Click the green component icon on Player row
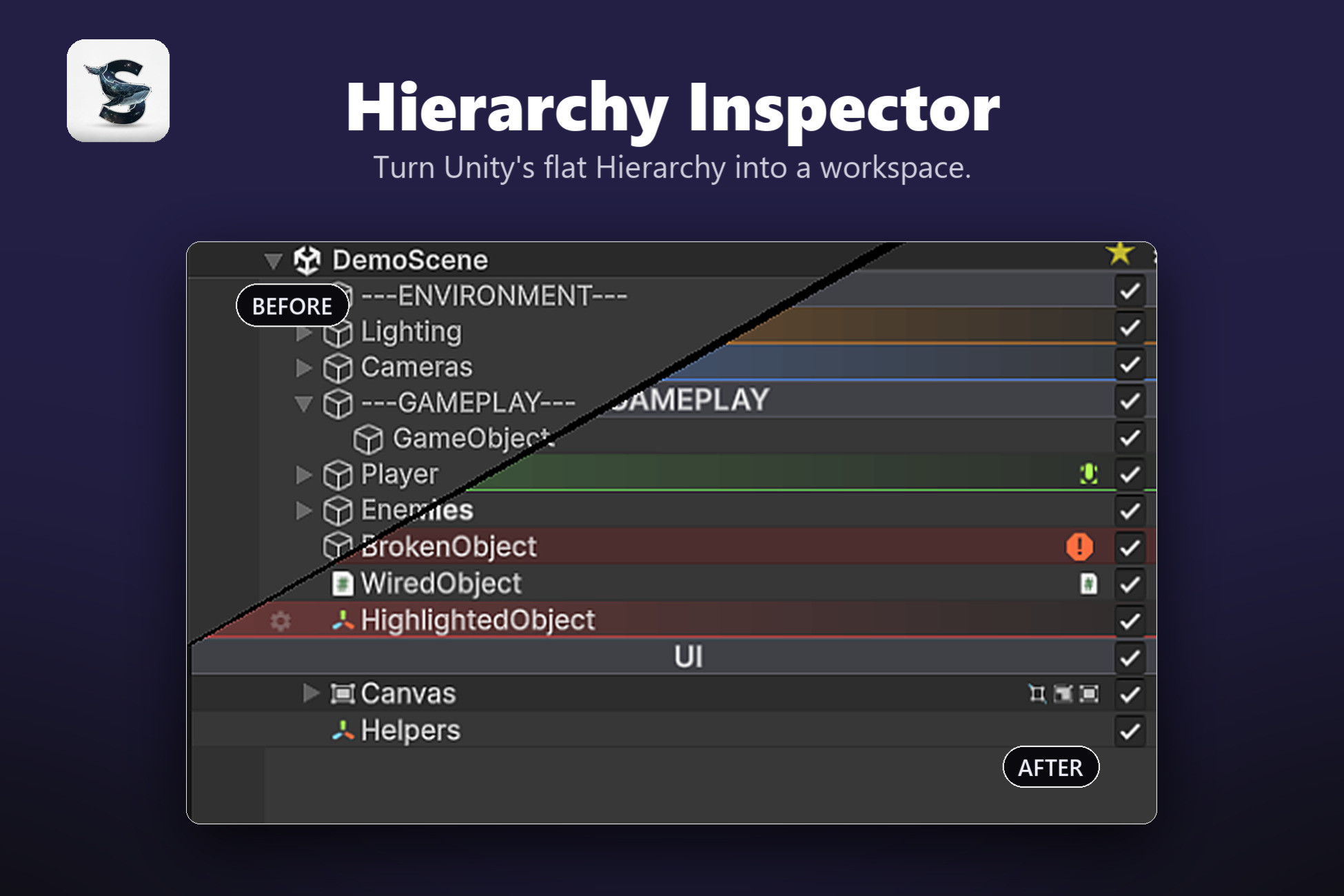This screenshot has width=1344, height=896. (x=1088, y=474)
